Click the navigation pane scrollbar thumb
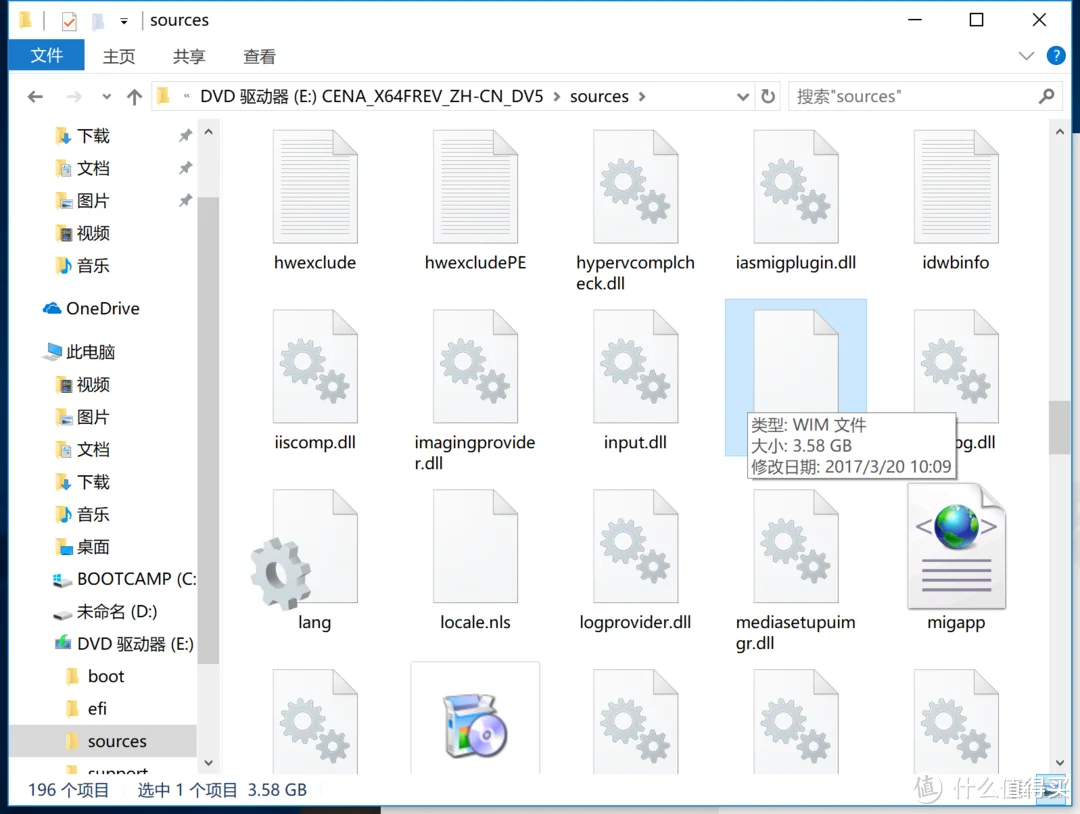Screen dimensions: 1080x814 tap(208, 430)
